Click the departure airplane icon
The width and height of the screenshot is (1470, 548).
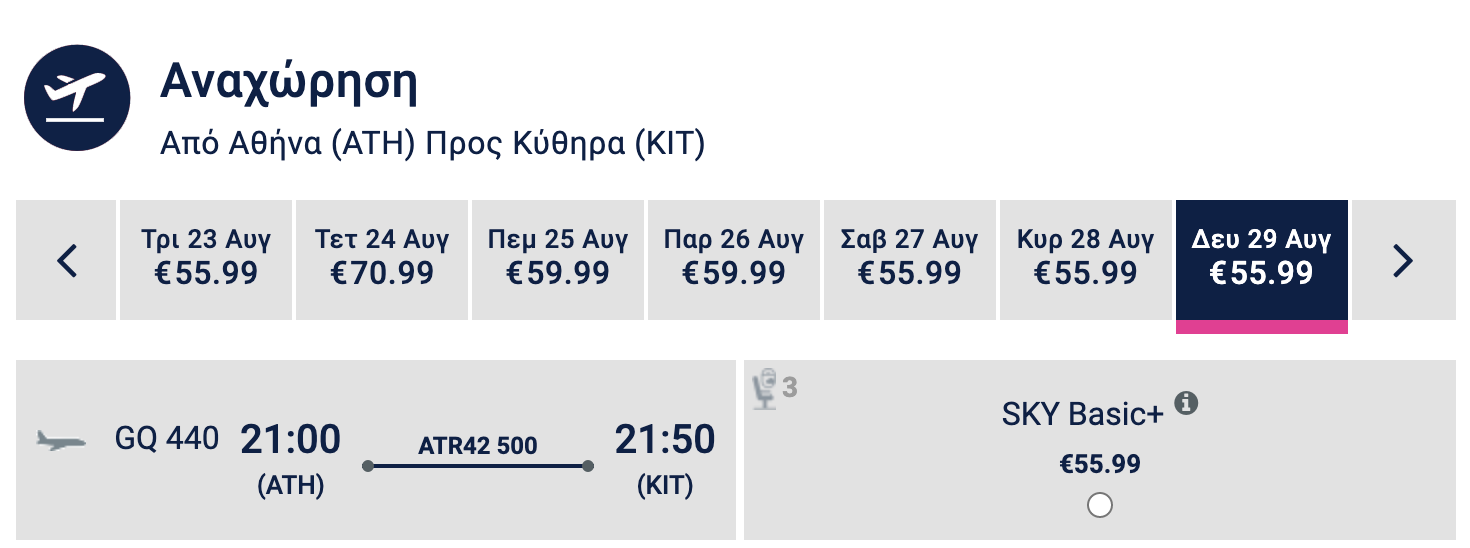77,97
